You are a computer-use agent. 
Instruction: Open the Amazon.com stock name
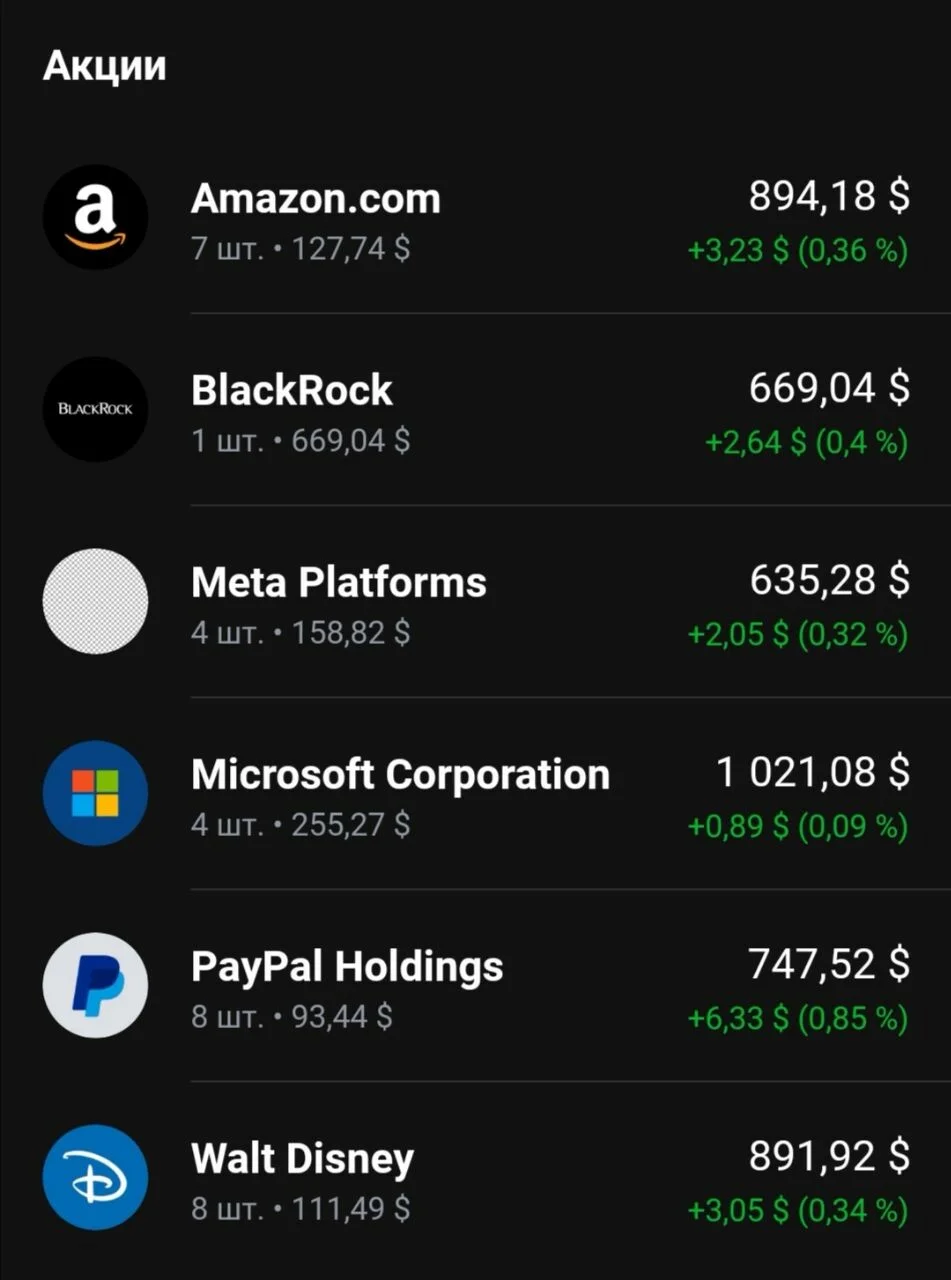[x=316, y=198]
